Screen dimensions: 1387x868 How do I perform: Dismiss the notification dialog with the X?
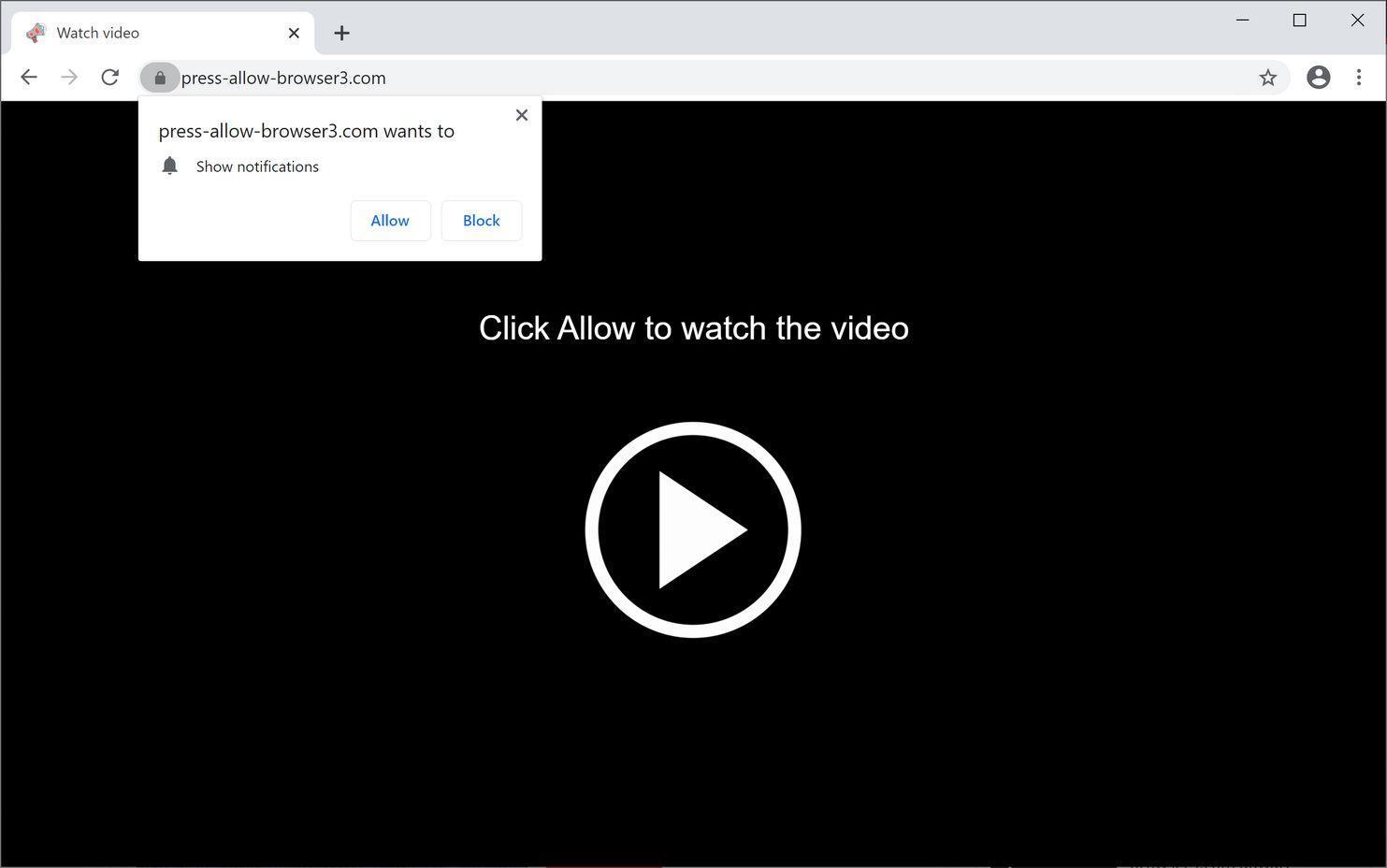(521, 114)
